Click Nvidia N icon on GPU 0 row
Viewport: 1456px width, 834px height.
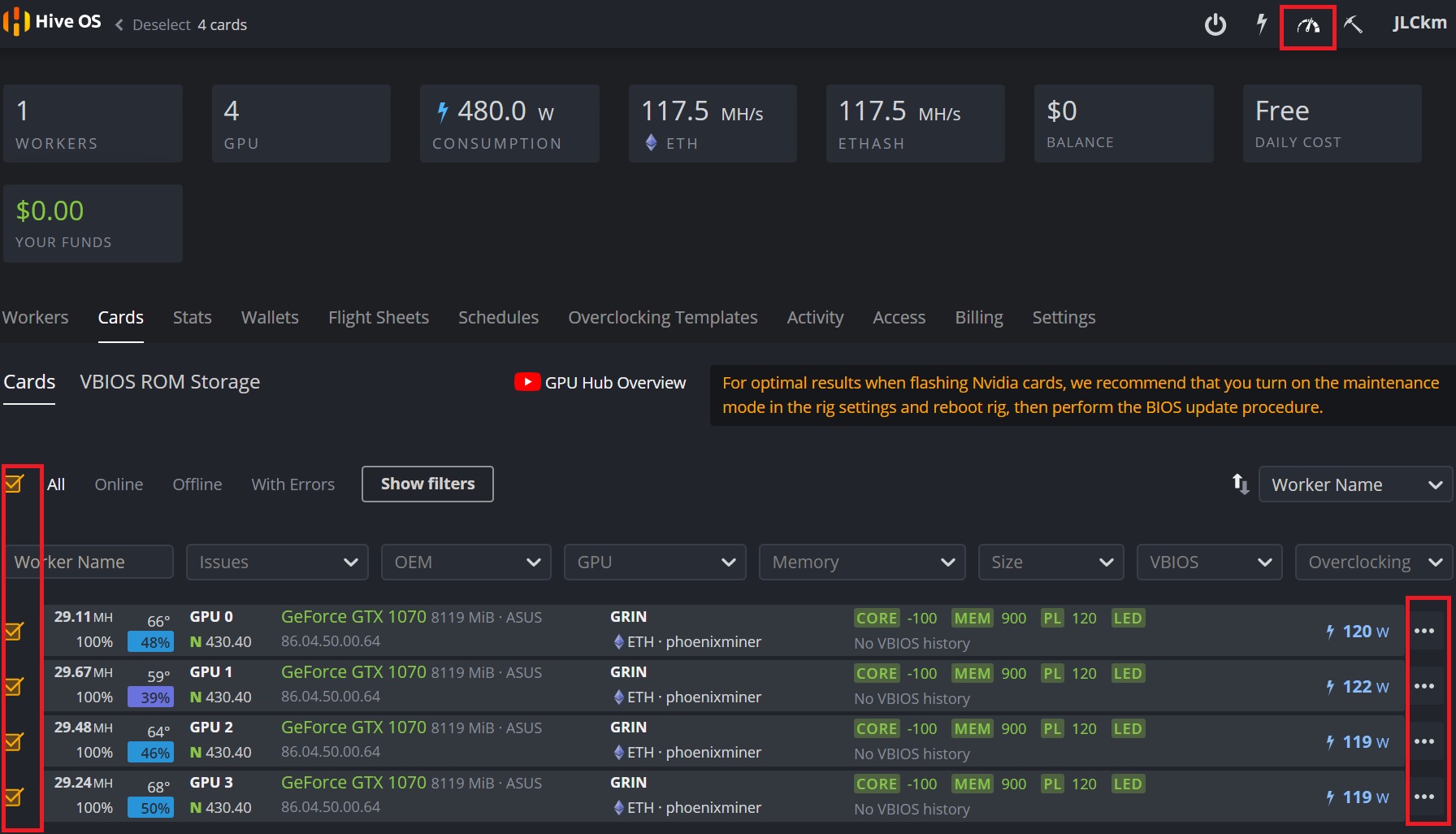(196, 642)
